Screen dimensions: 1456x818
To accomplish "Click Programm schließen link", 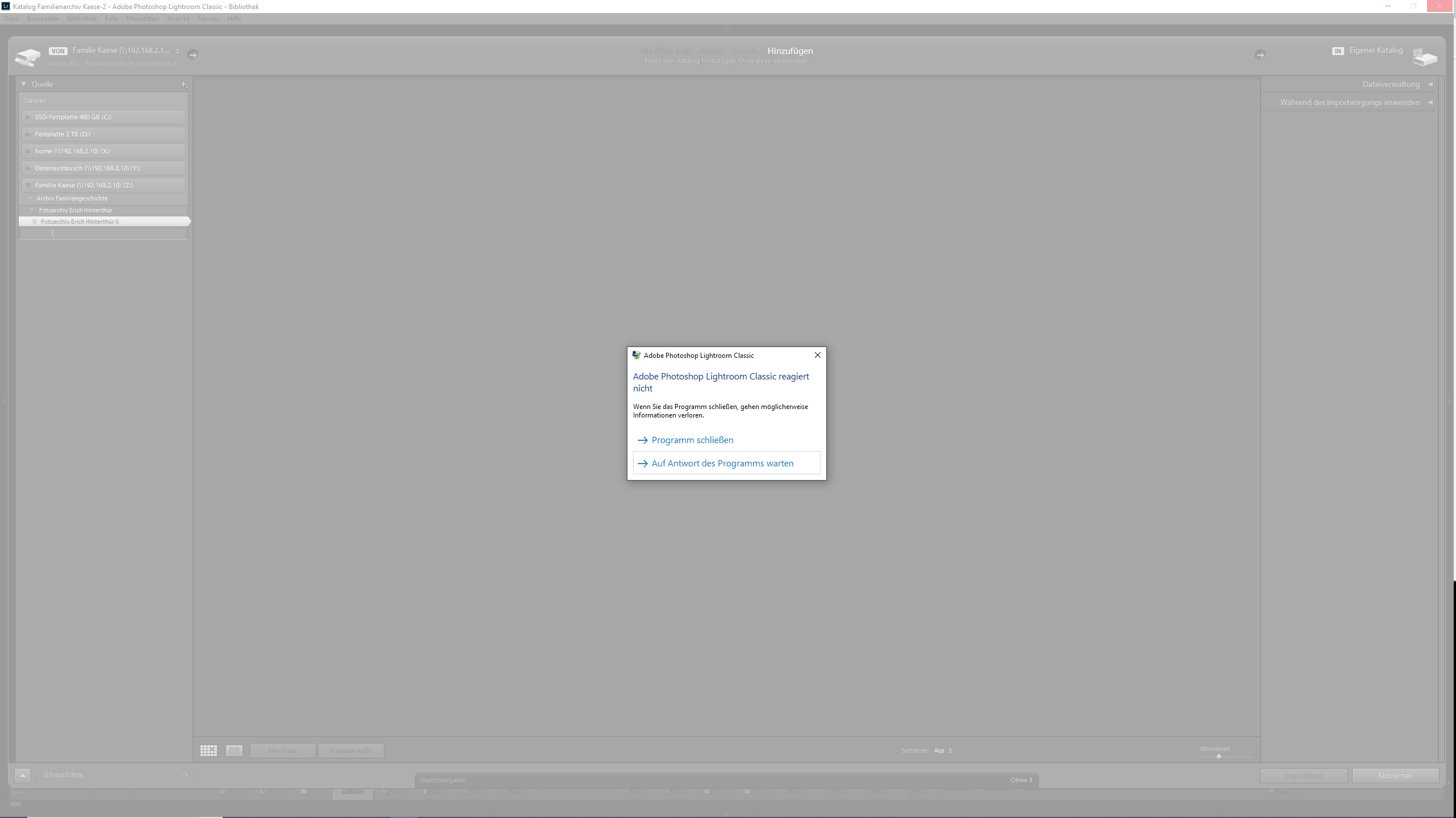I will [692, 440].
